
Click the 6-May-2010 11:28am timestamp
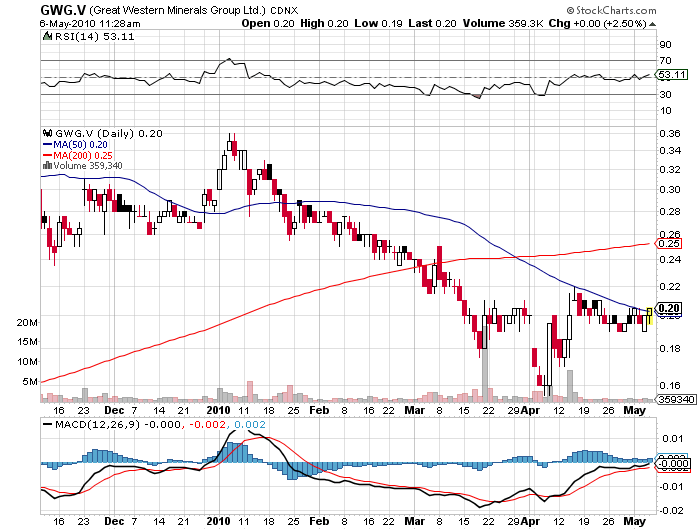tap(90, 24)
